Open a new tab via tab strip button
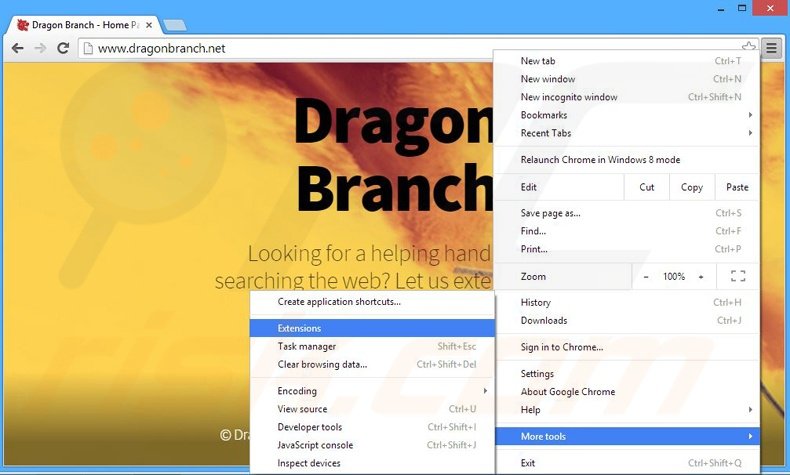The width and height of the screenshot is (790, 475). [175, 25]
